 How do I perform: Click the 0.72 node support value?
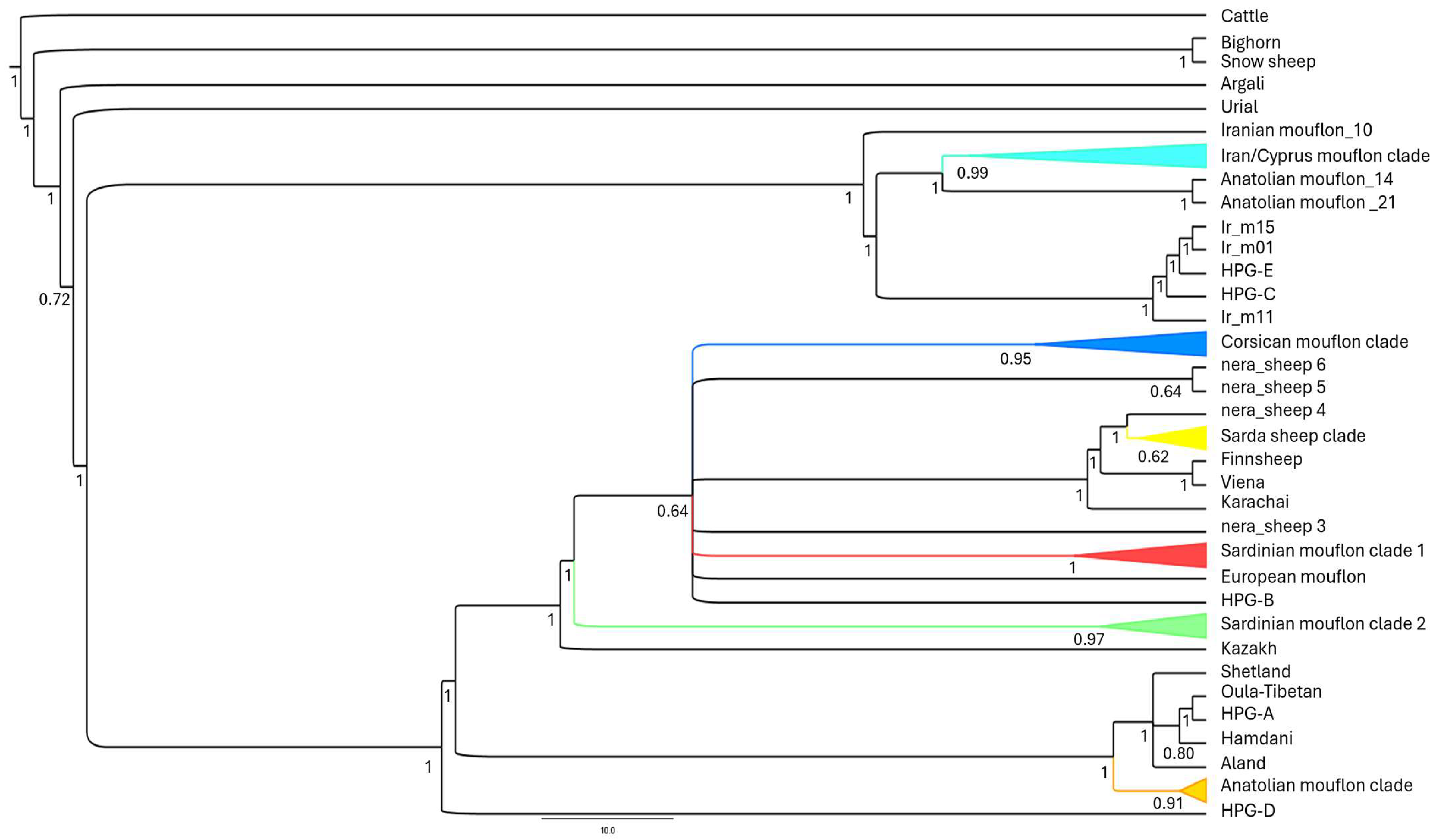pos(54,299)
